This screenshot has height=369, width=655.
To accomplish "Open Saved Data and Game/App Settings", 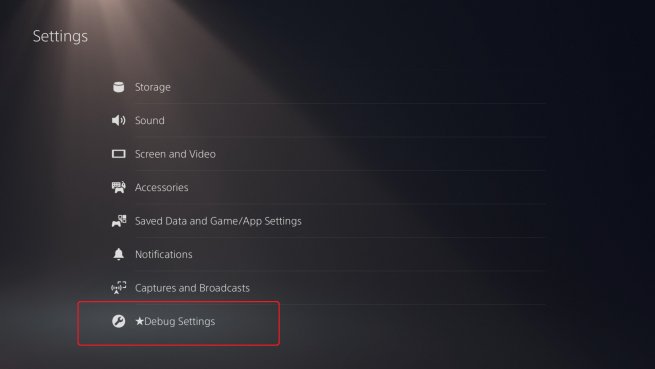I will [218, 221].
